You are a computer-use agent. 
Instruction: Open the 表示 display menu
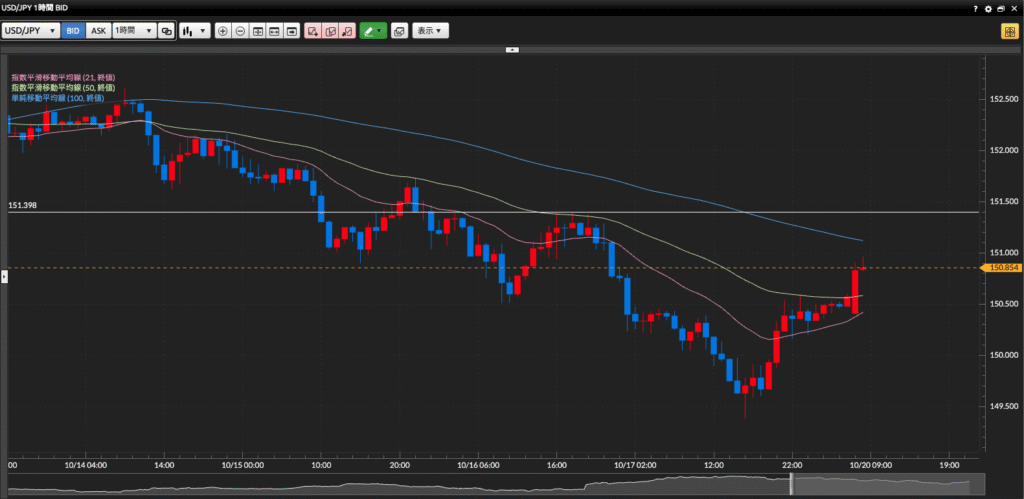pos(431,31)
